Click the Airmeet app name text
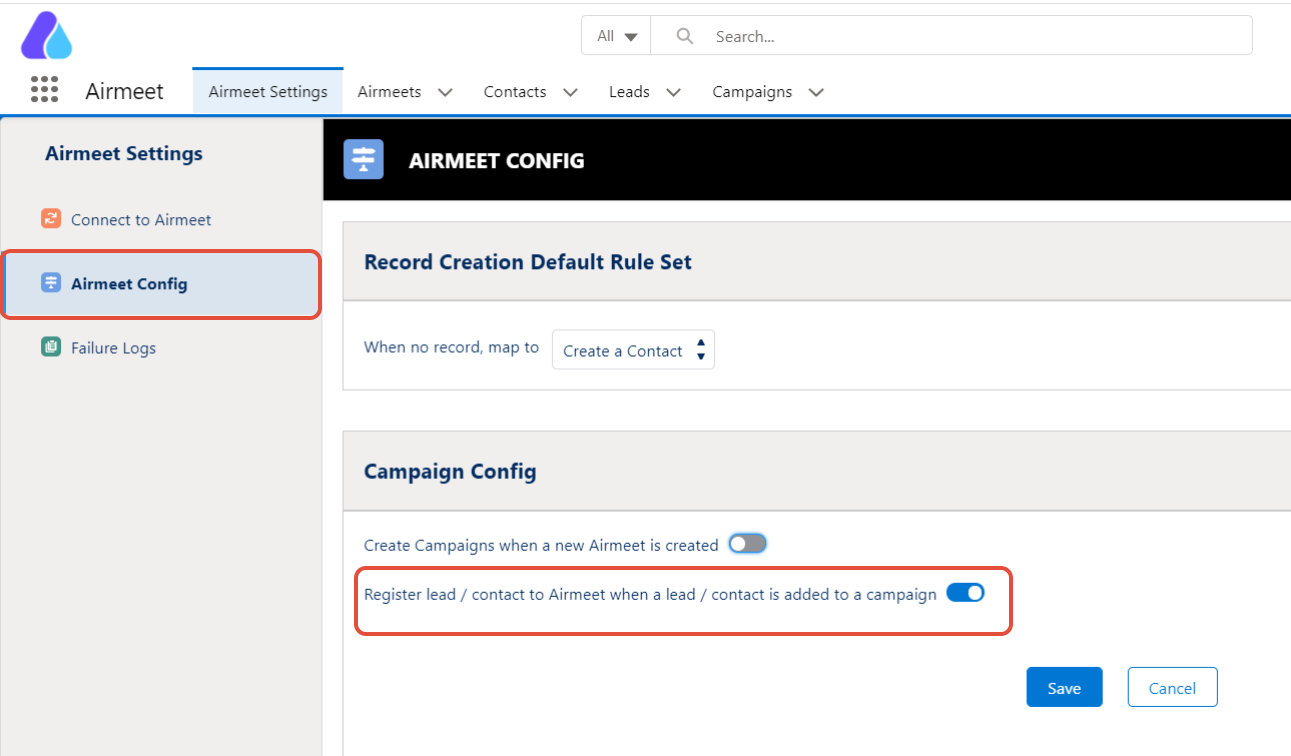1291x756 pixels. 124,91
